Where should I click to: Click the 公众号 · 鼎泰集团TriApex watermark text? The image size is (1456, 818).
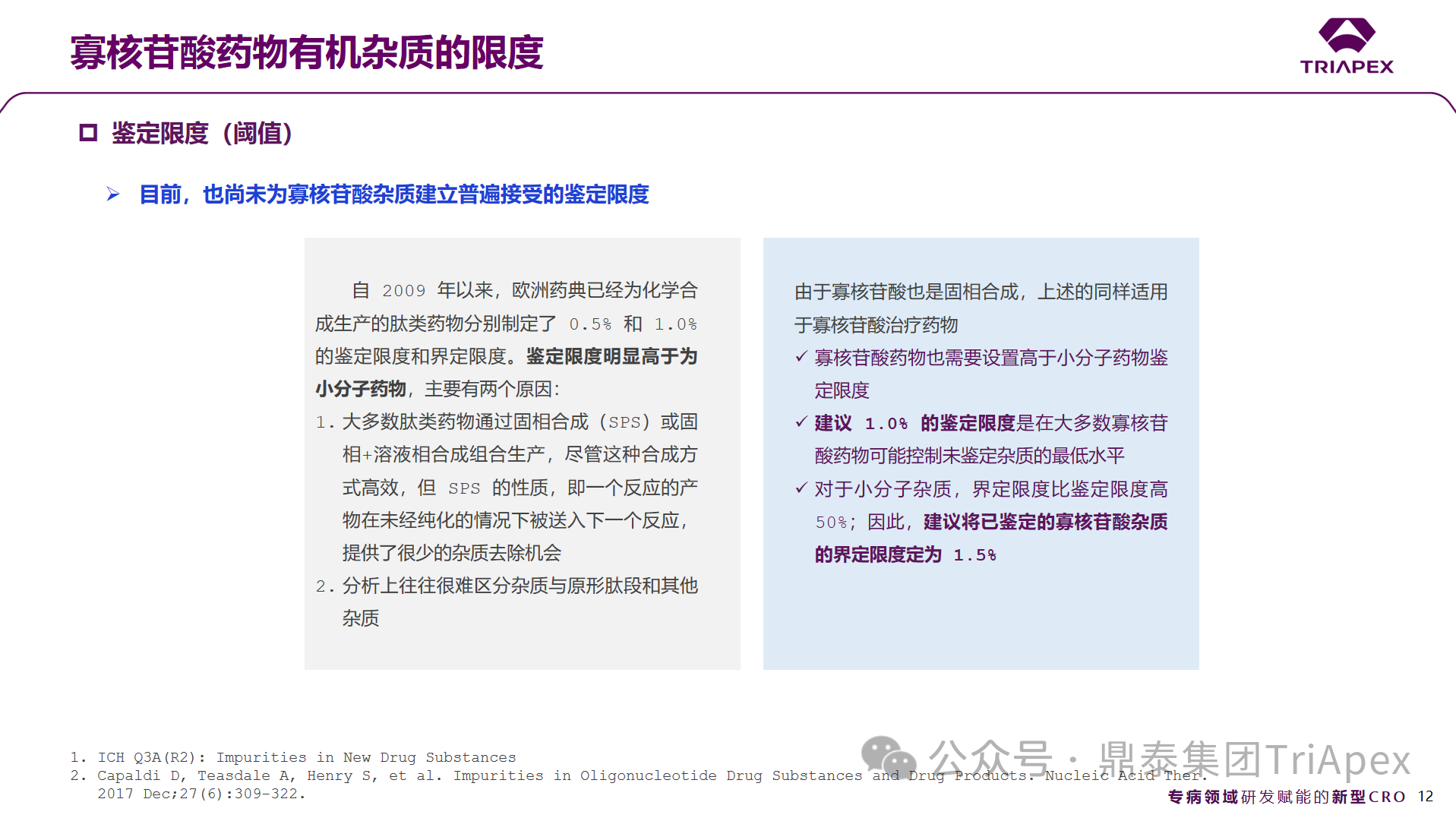point(1168,759)
